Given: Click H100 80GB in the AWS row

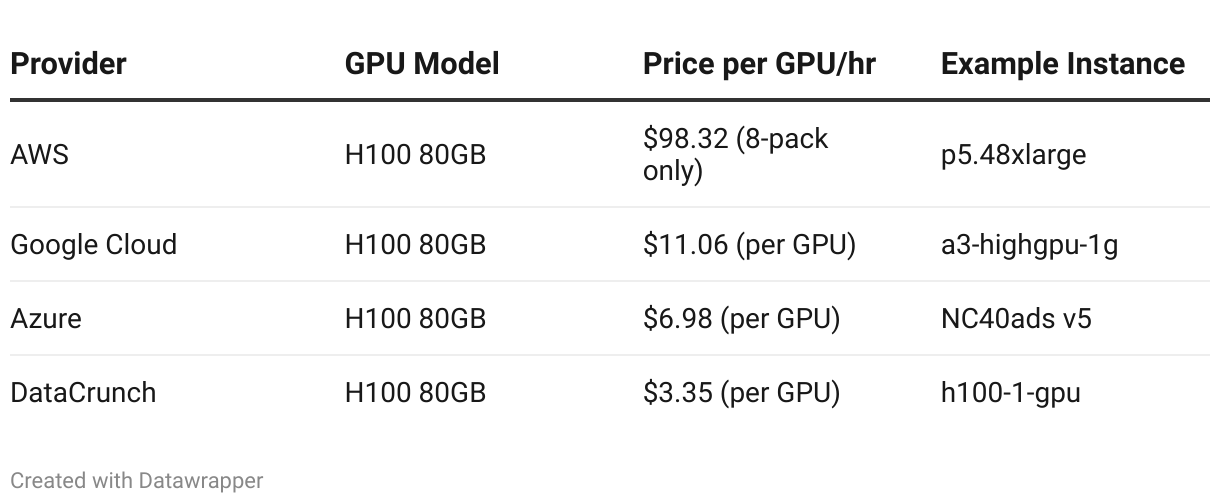Looking at the screenshot, I should 415,155.
